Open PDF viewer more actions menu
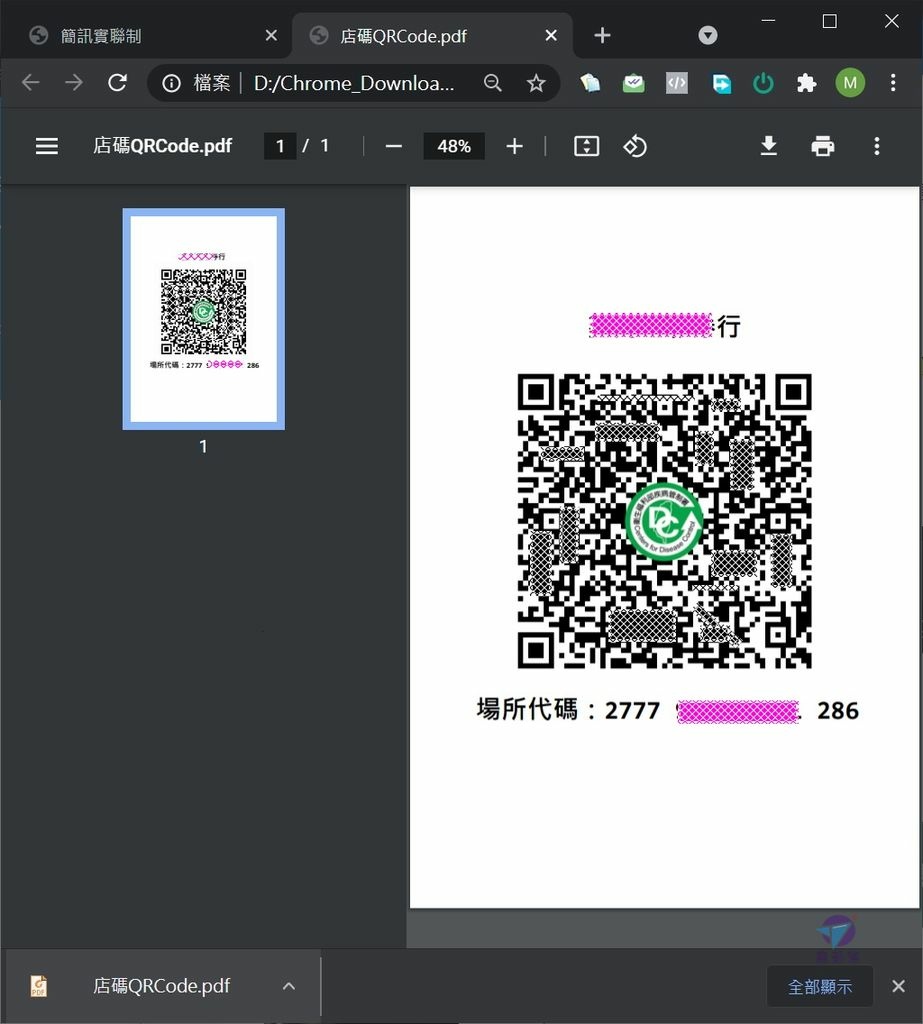The width and height of the screenshot is (923, 1024). (877, 146)
